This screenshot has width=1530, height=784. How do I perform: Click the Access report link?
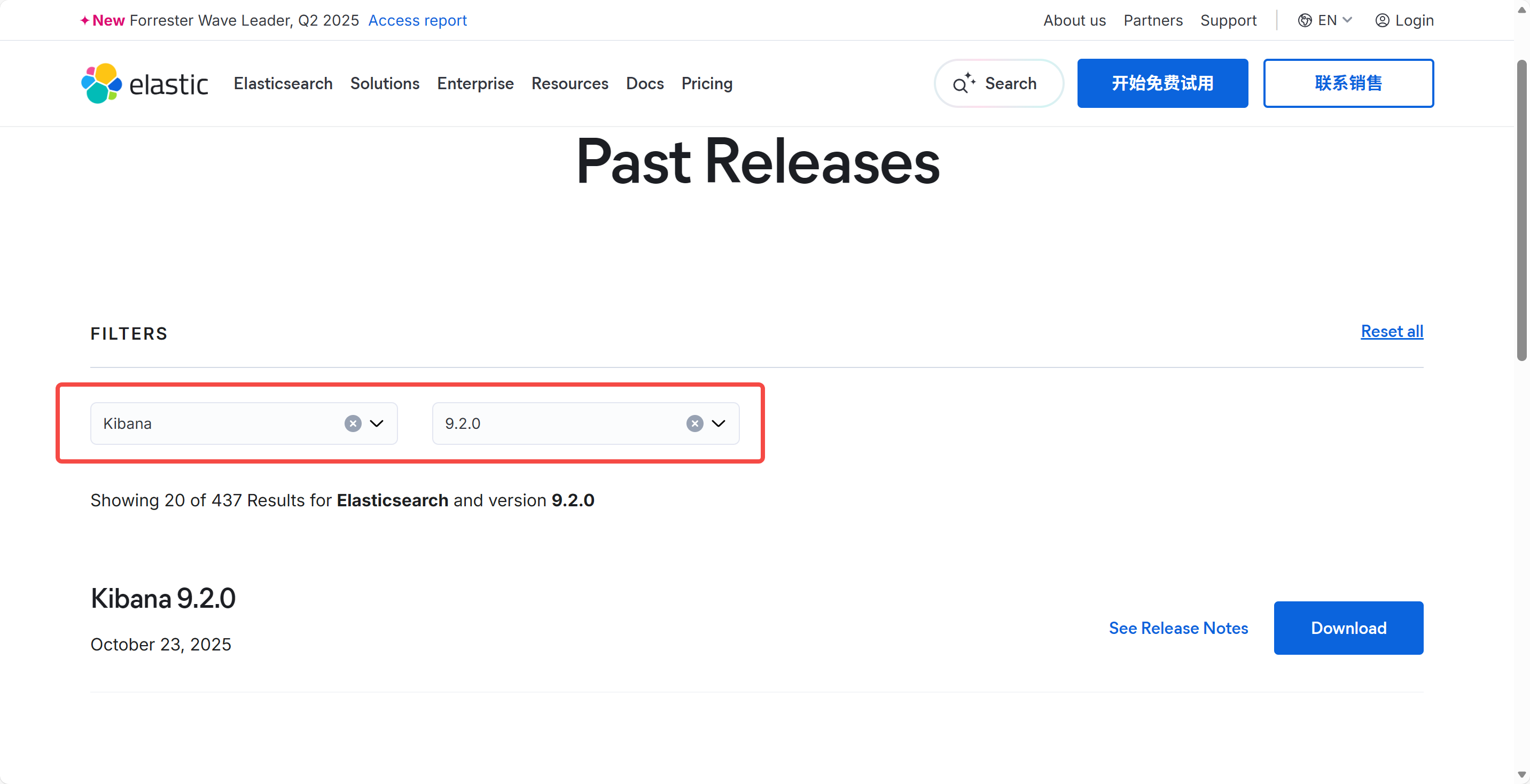(x=417, y=21)
